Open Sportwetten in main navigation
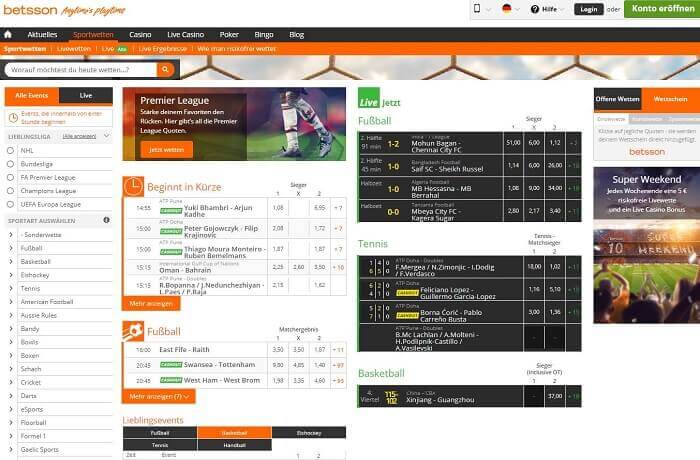The width and height of the screenshot is (700, 460). (93, 34)
